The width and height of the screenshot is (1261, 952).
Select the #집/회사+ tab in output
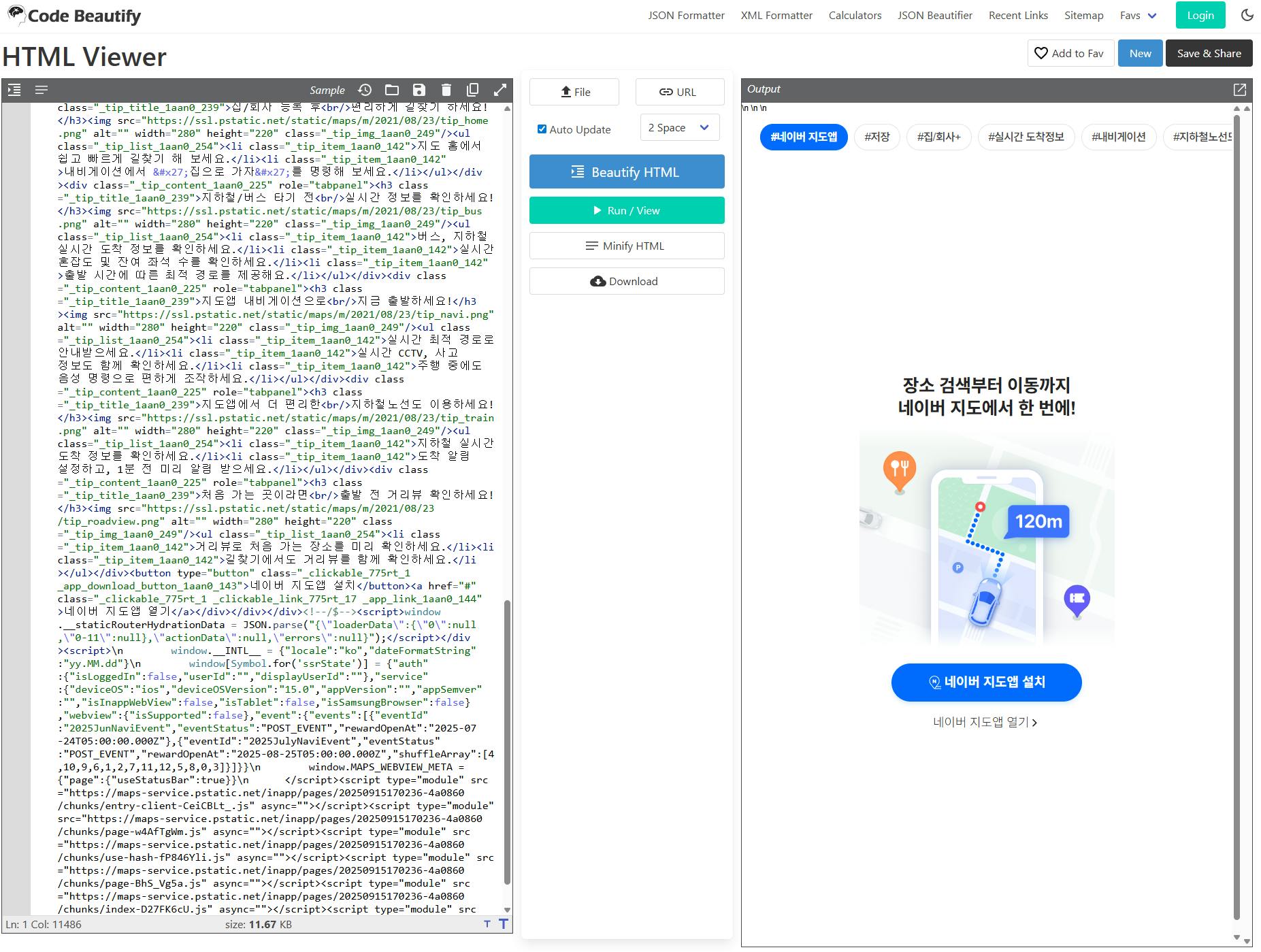pyautogui.click(x=939, y=137)
